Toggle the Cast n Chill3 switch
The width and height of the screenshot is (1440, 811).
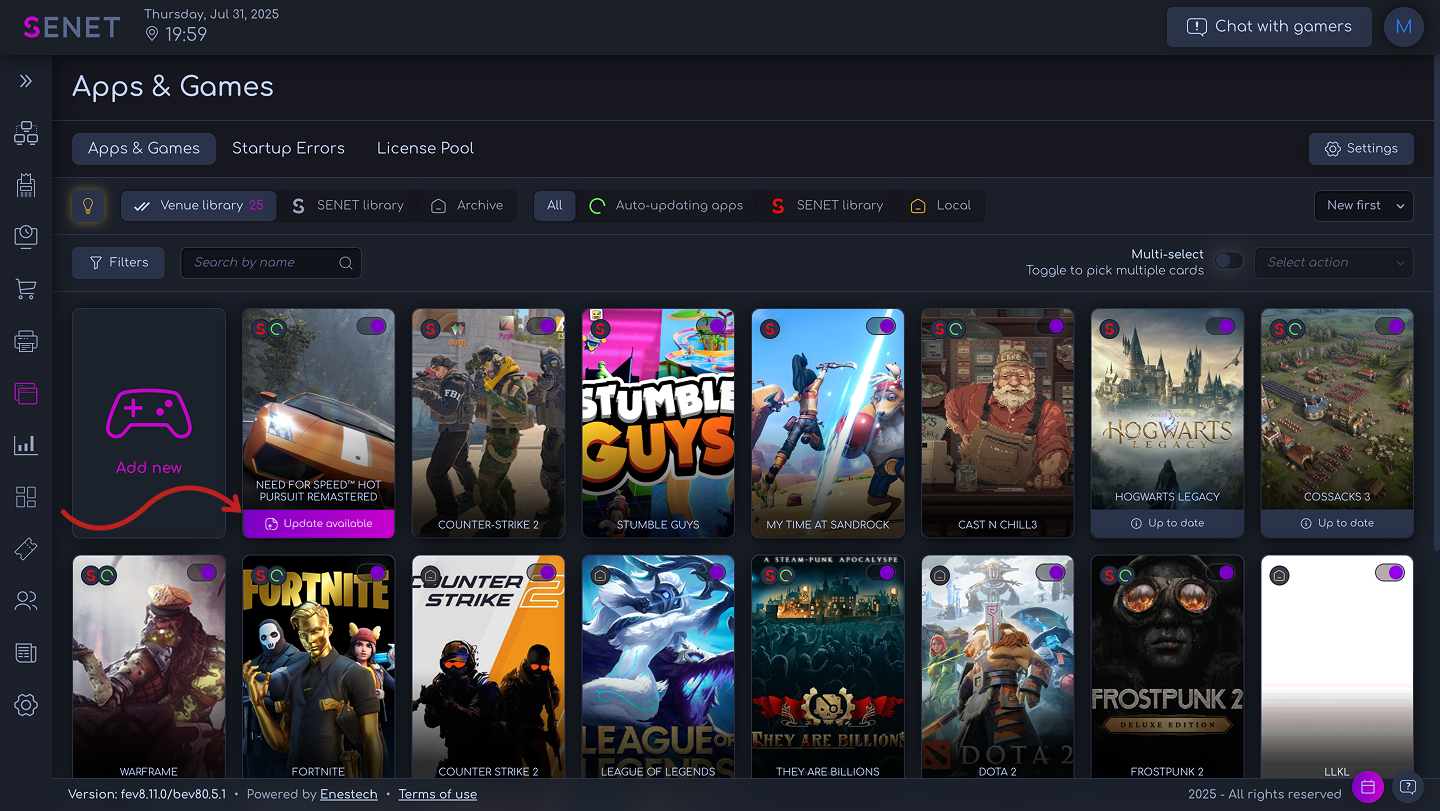click(1050, 326)
